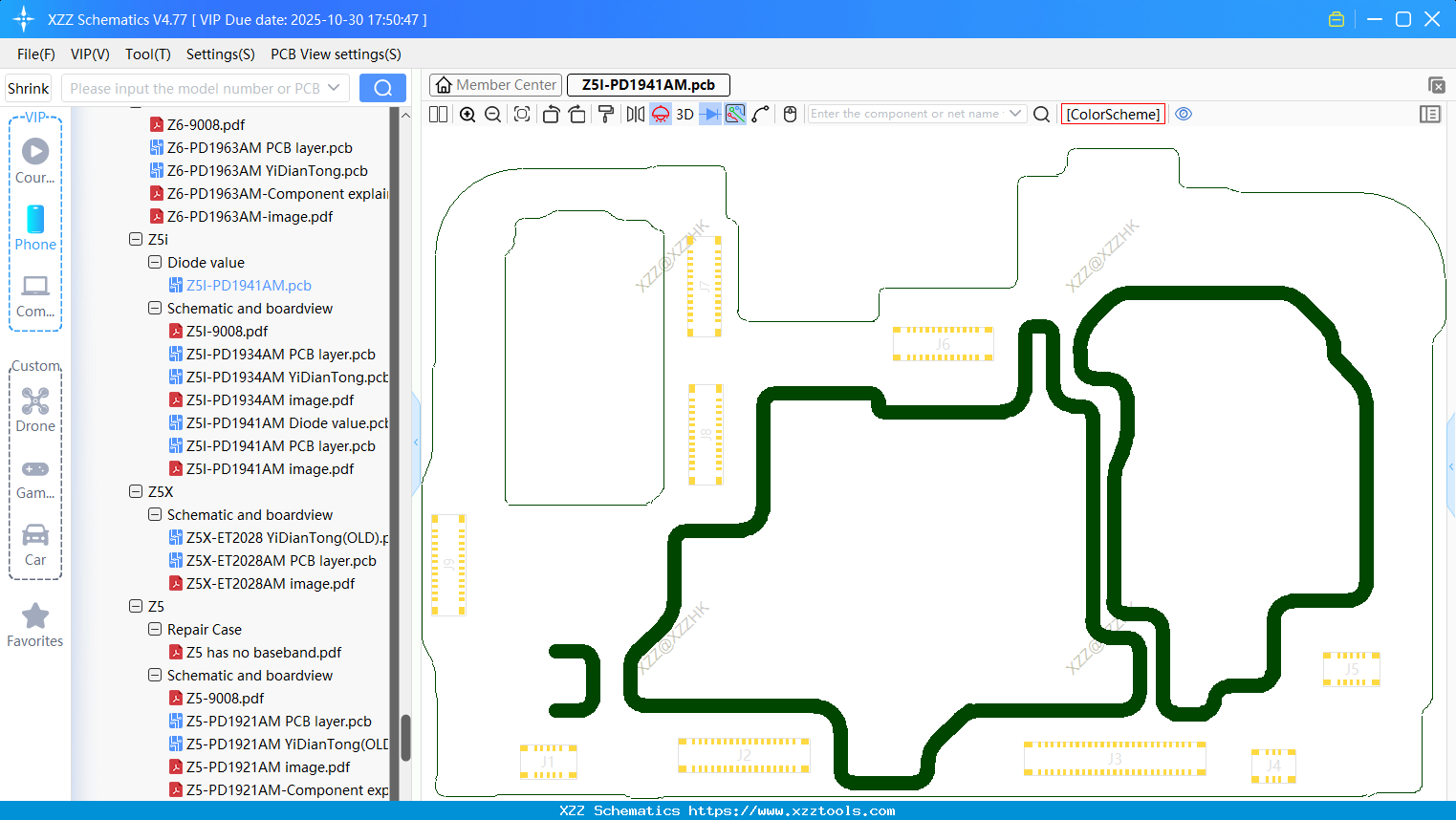This screenshot has height=820, width=1456.
Task: Switch to the Member Center tab
Action: (x=496, y=85)
